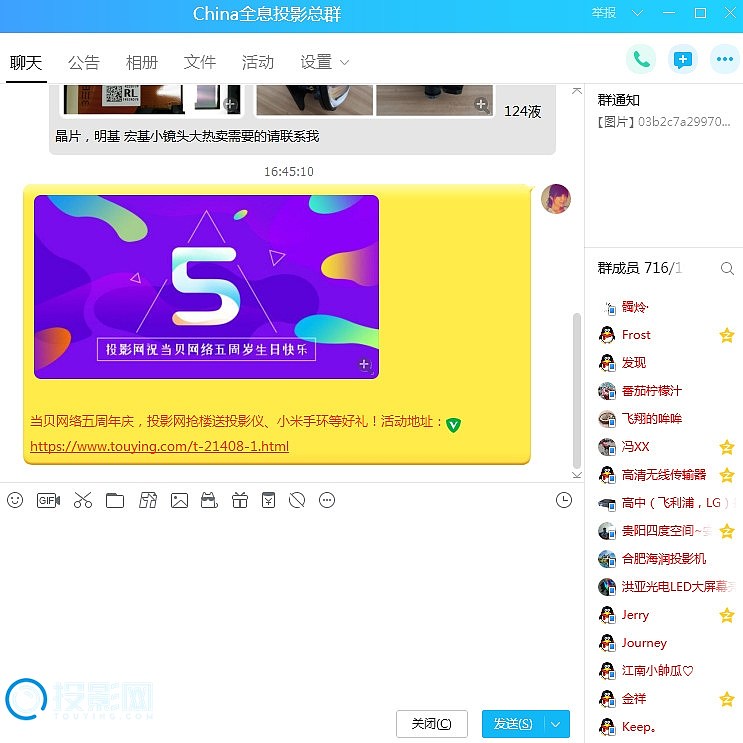Click the chat area vertical scrollbar thumb
Viewport: 743px width, 743px height.
point(577,390)
